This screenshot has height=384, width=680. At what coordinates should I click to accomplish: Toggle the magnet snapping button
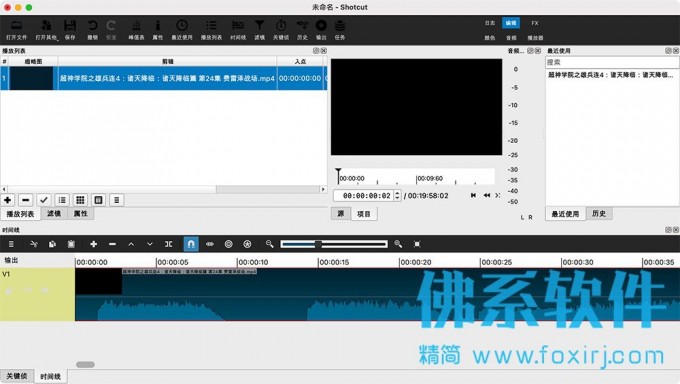[191, 244]
